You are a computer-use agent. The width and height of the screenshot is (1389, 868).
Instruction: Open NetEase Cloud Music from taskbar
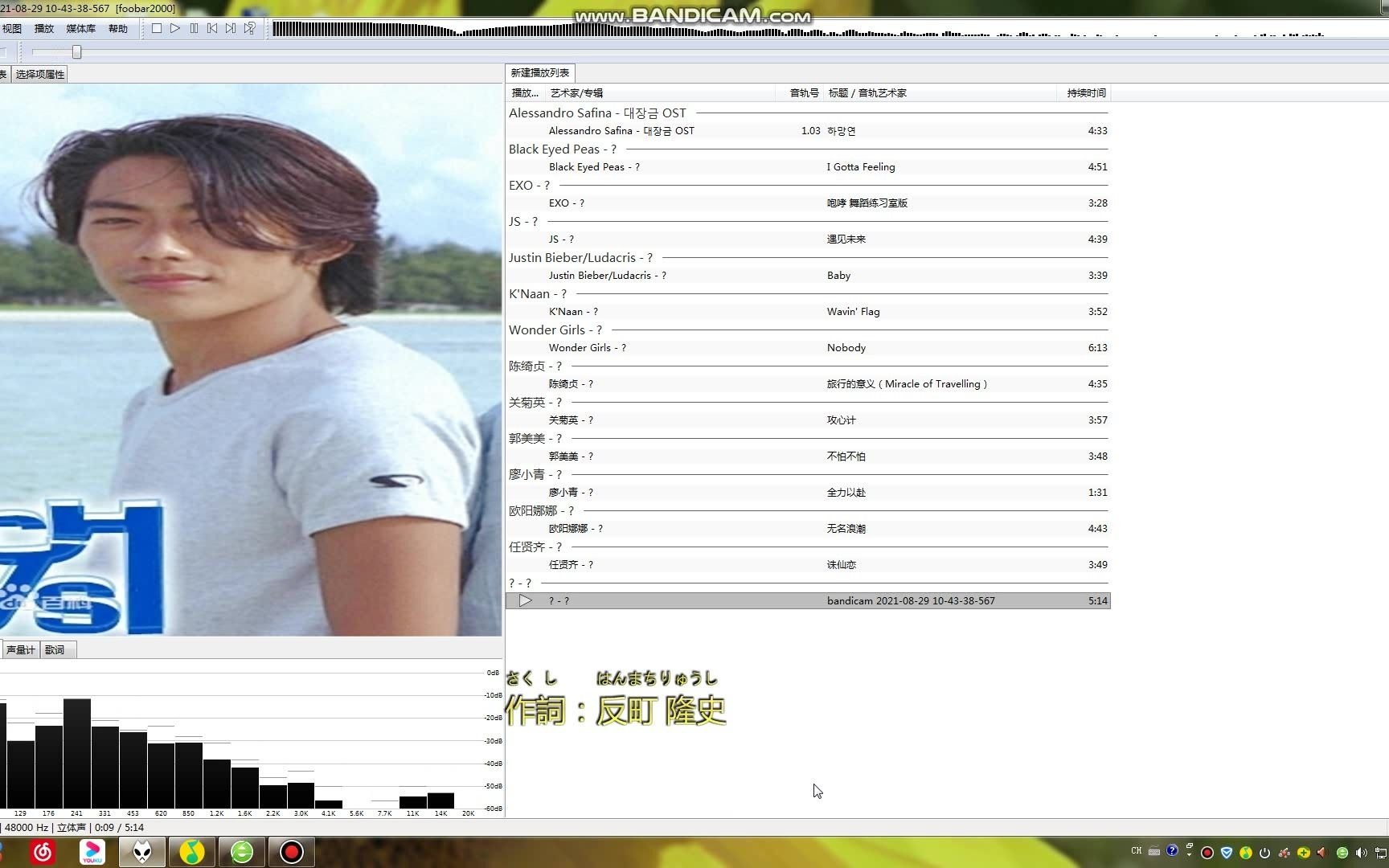pos(43,852)
